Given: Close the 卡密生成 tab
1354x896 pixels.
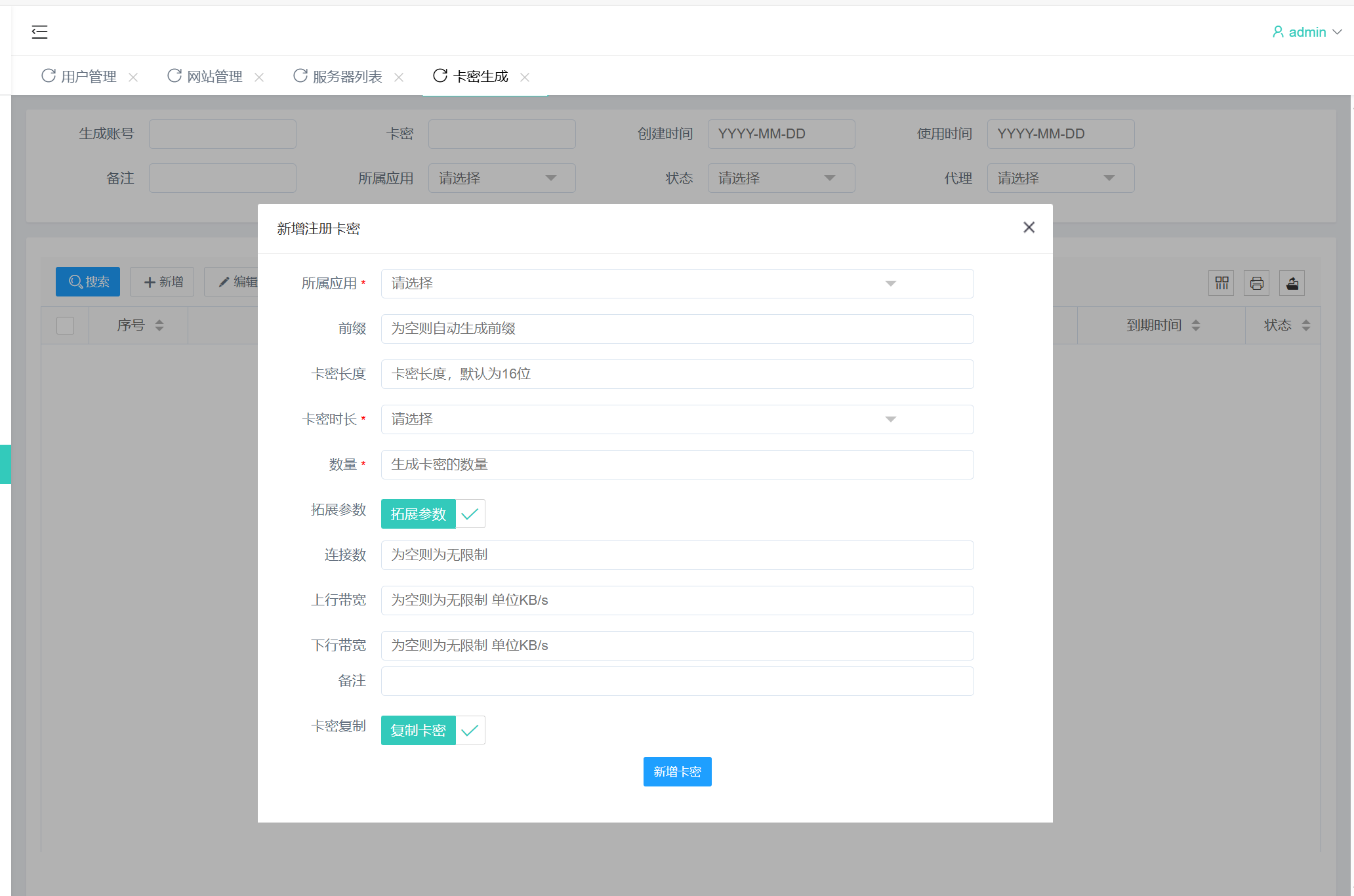Looking at the screenshot, I should [525, 77].
